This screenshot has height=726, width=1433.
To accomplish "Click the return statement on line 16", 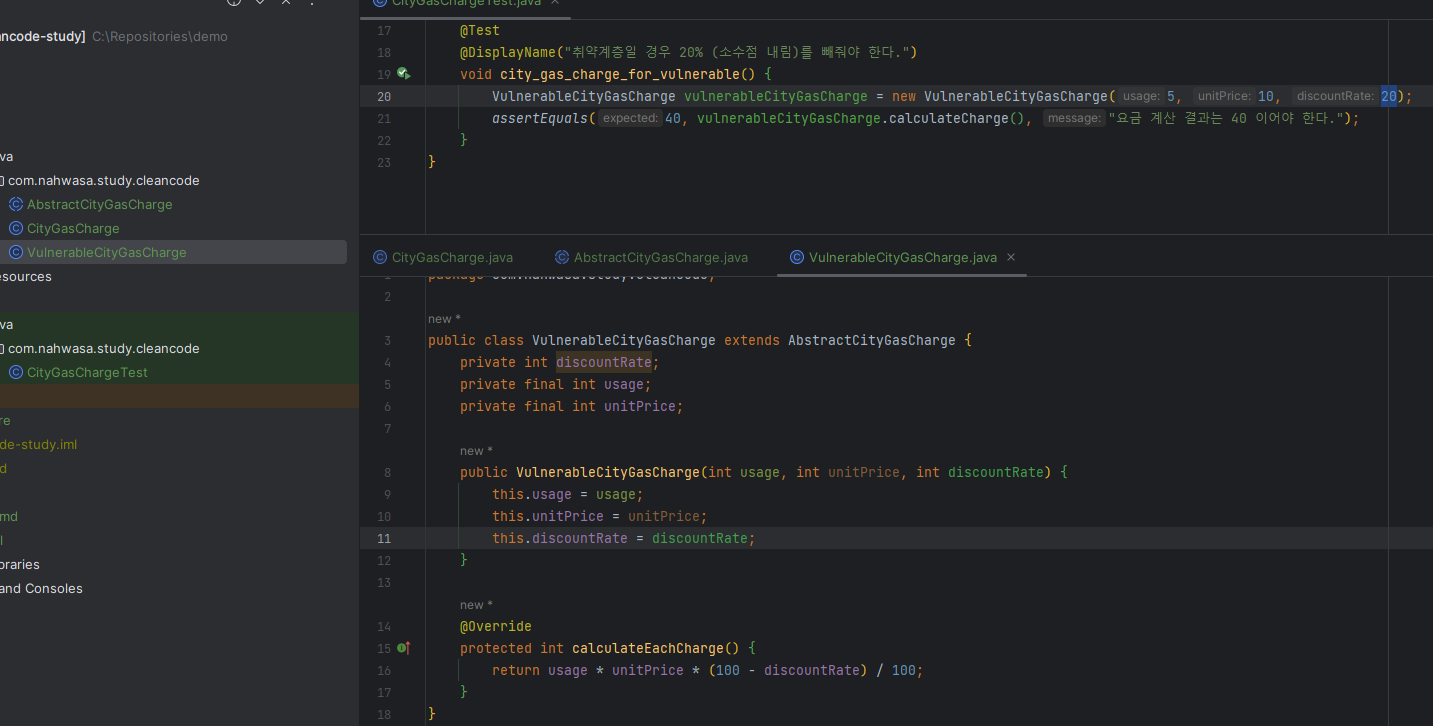I will click(708, 670).
